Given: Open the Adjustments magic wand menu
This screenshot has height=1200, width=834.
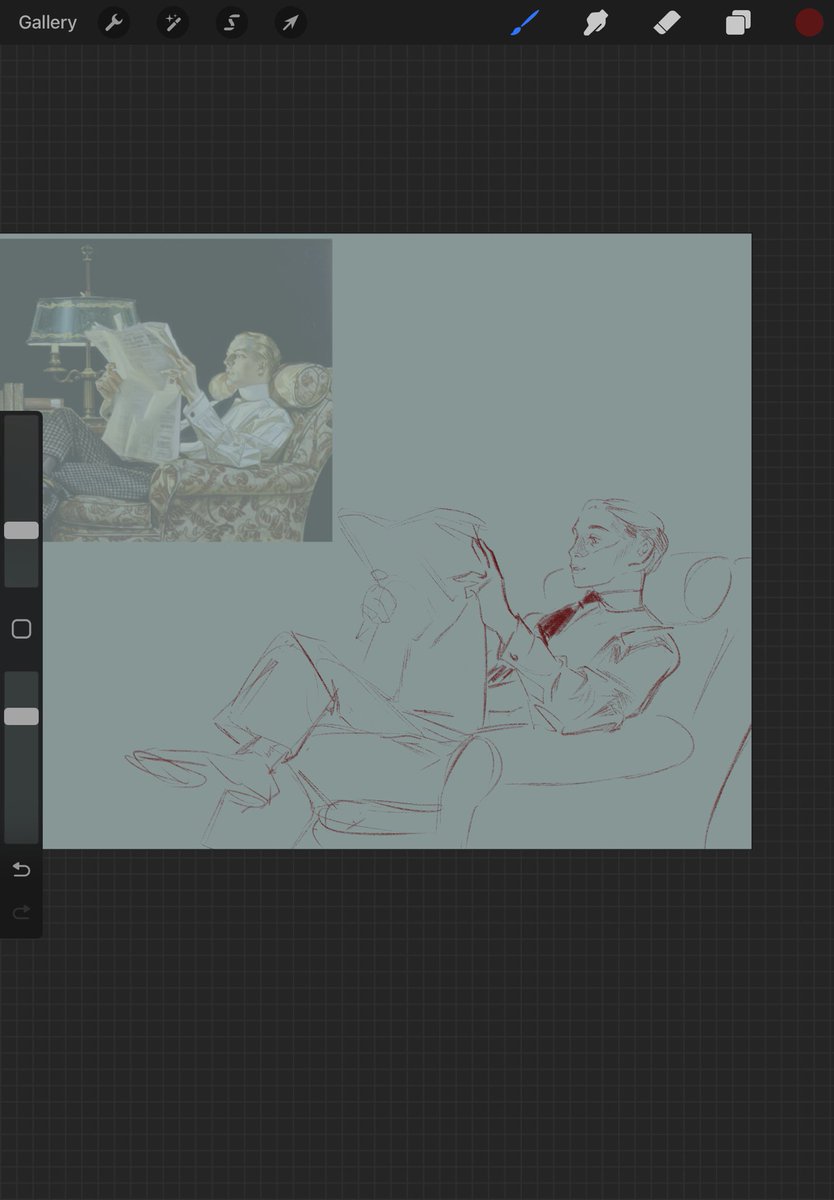Looking at the screenshot, I should coord(173,22).
